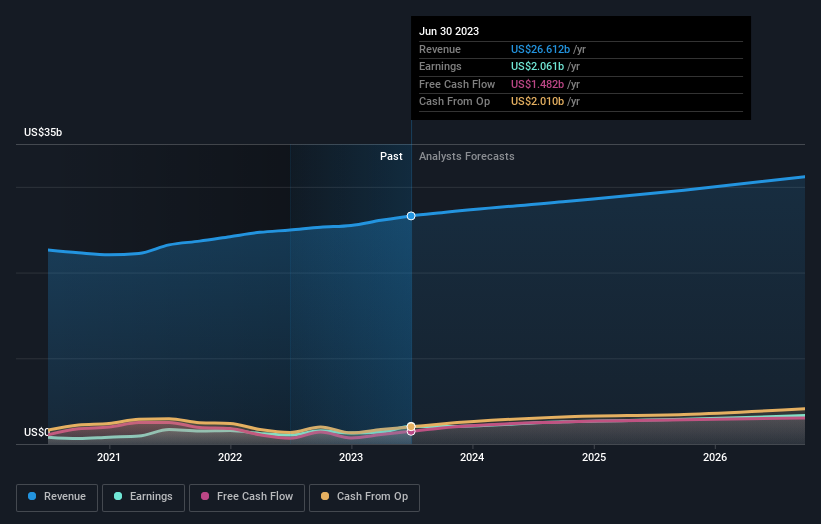Image resolution: width=821 pixels, height=524 pixels.
Task: Select the blue Revenue data point marker
Action: click(x=411, y=216)
